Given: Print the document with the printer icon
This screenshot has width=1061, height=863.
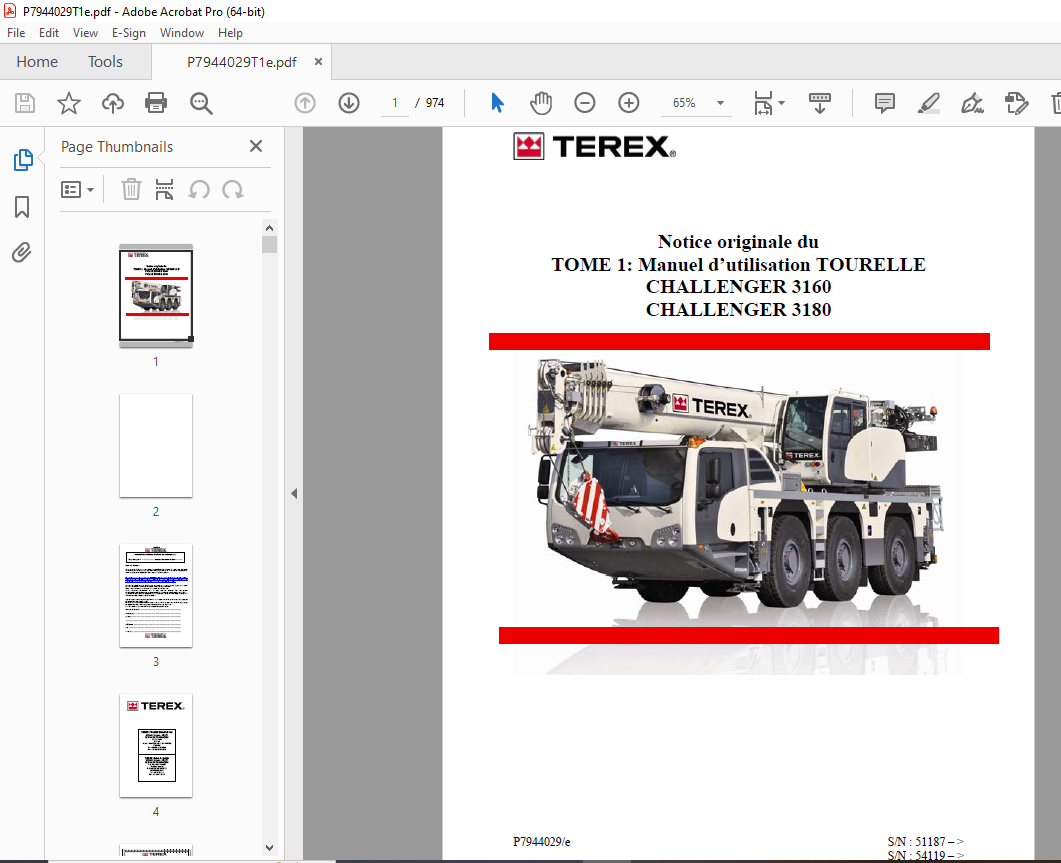Looking at the screenshot, I should (156, 103).
